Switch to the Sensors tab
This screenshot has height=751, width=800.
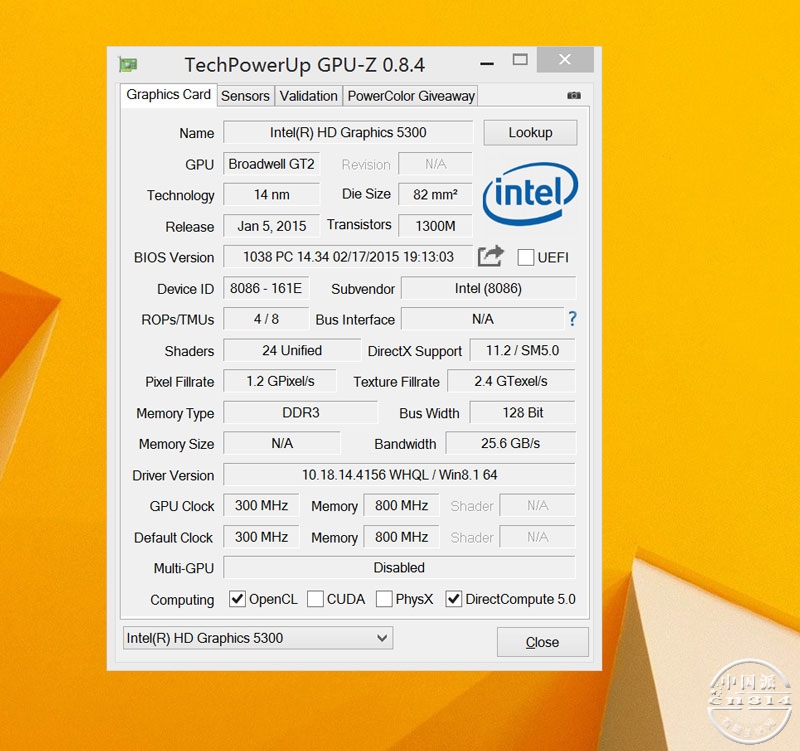pyautogui.click(x=245, y=96)
